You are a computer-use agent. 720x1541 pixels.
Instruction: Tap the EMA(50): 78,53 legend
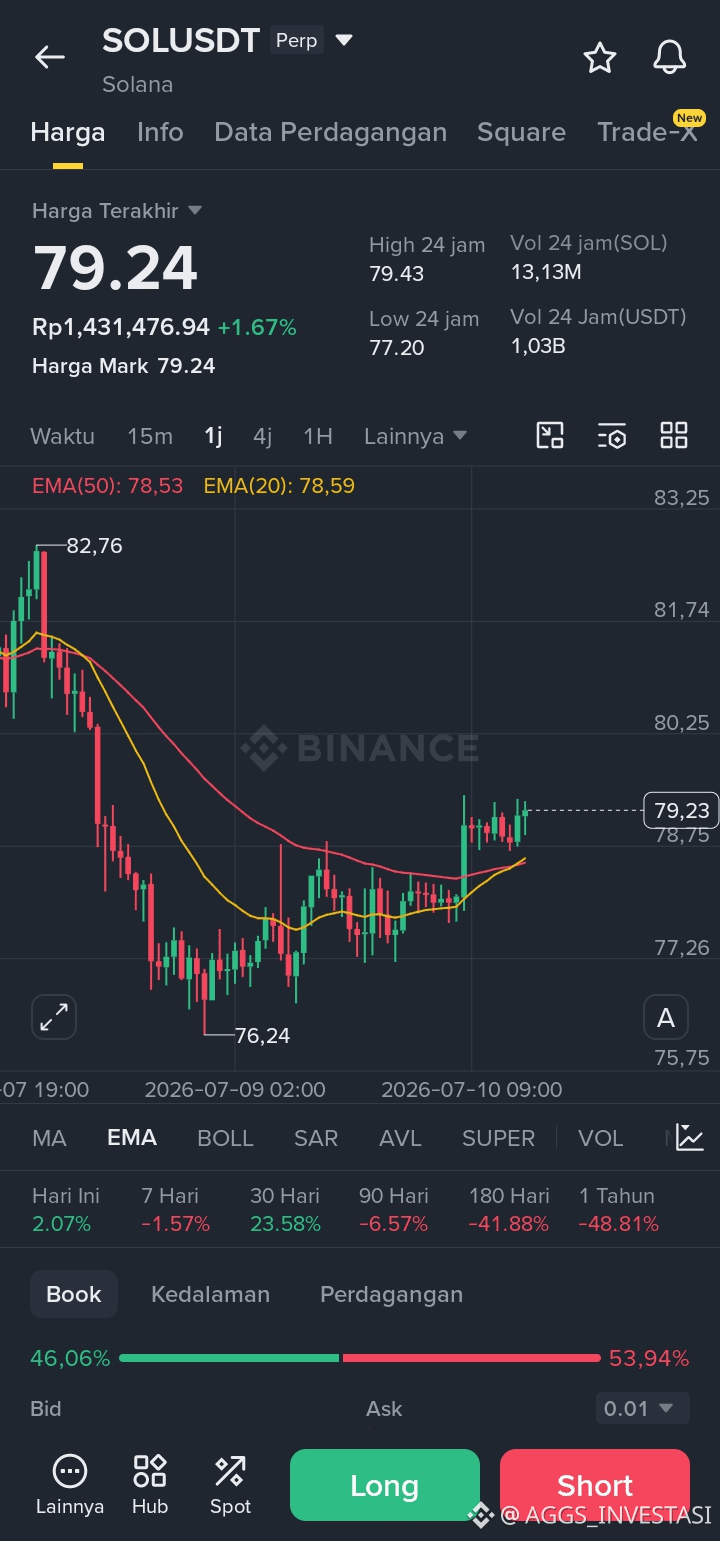pyautogui.click(x=108, y=486)
